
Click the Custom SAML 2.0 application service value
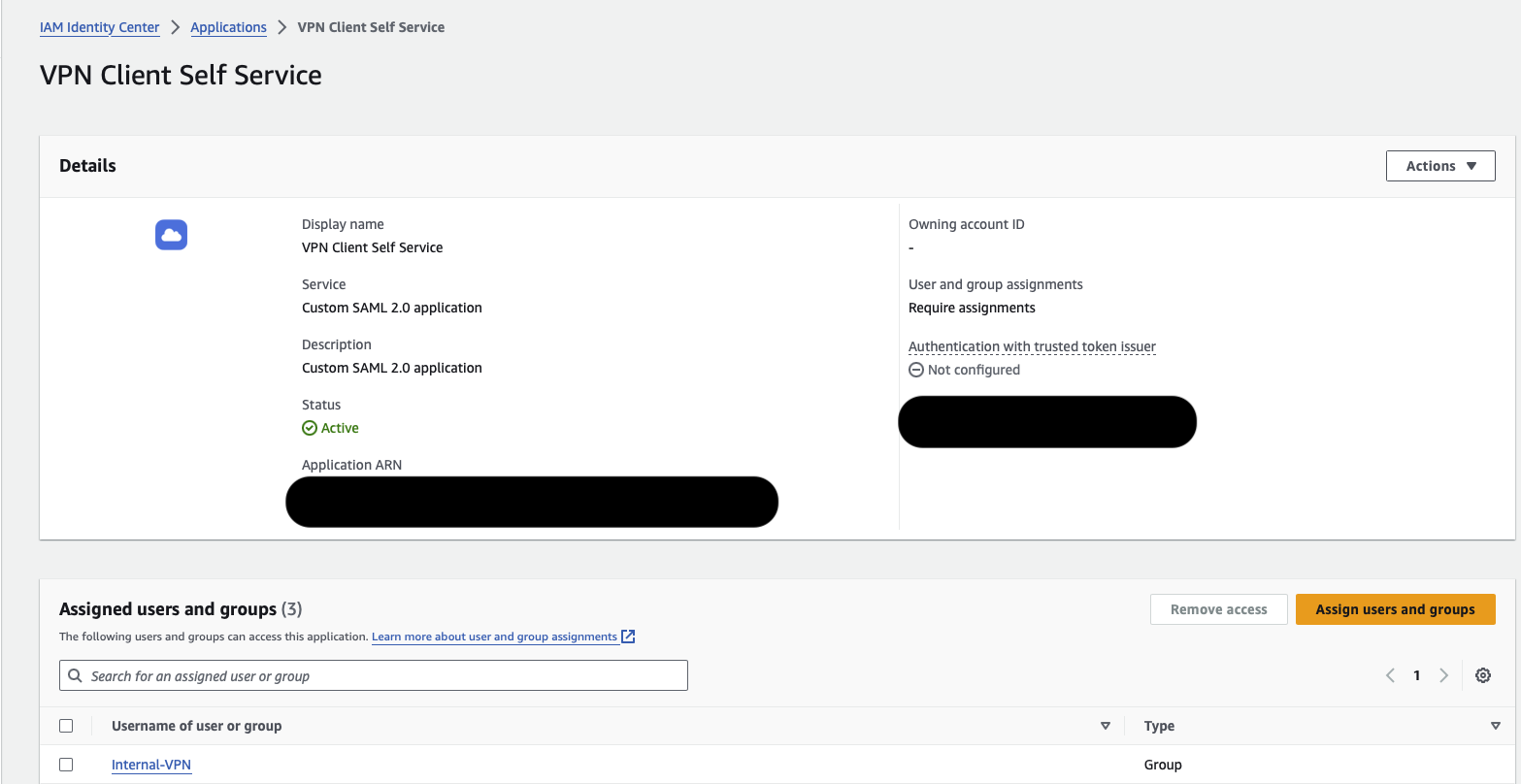point(392,308)
